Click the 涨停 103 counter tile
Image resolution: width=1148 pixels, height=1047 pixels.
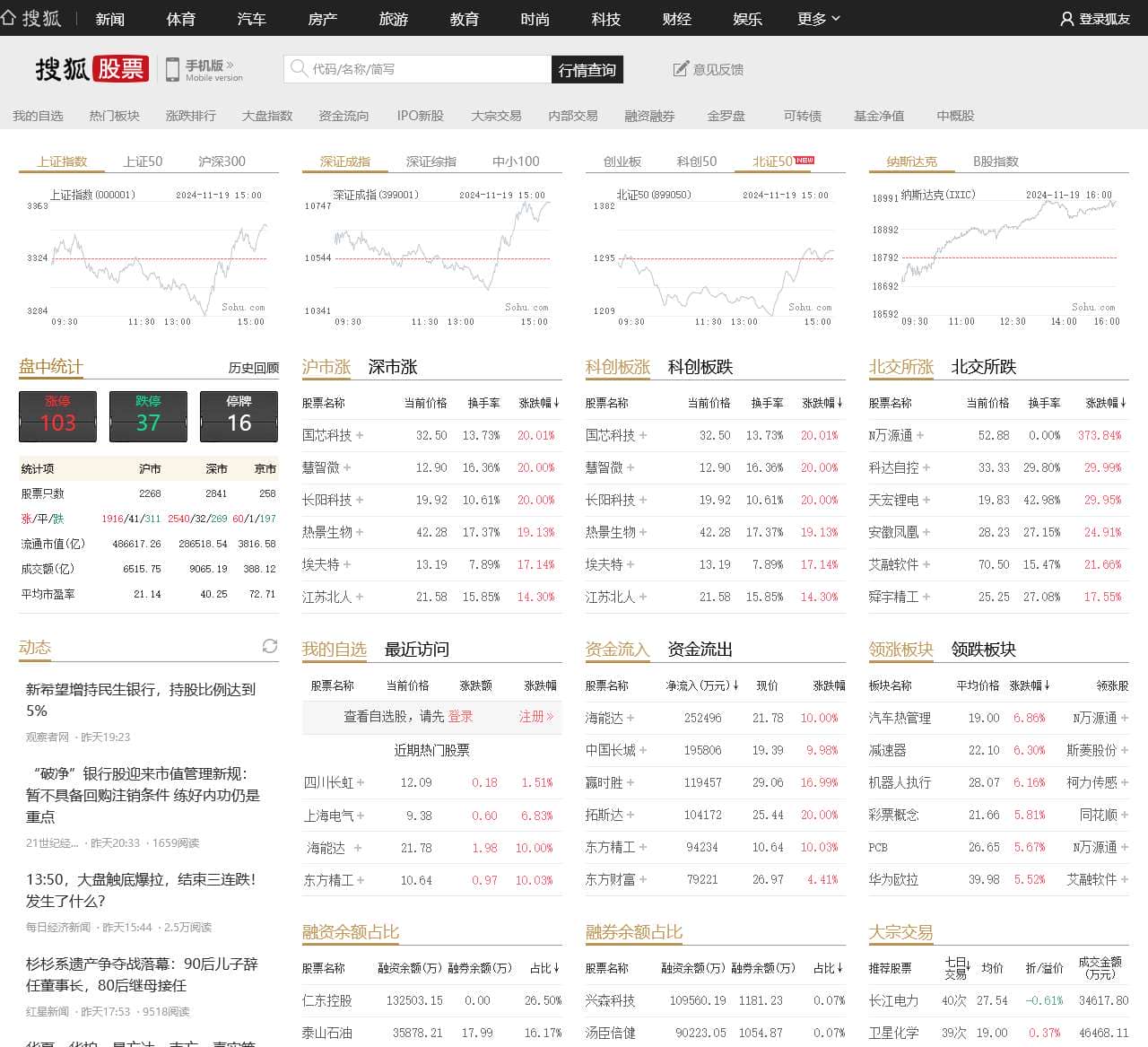tap(58, 416)
